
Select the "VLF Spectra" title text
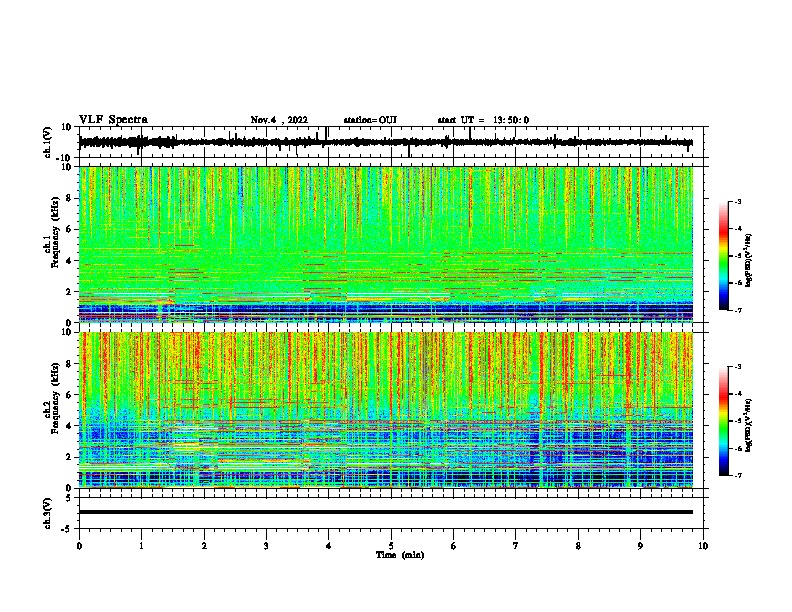[x=113, y=120]
